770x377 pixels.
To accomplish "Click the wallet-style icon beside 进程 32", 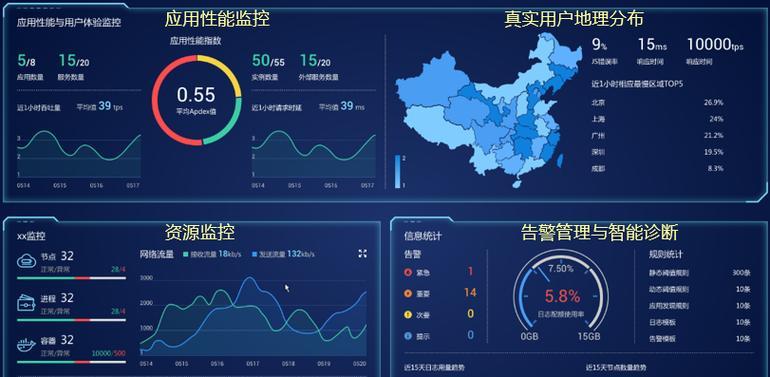I will pyautogui.click(x=27, y=303).
